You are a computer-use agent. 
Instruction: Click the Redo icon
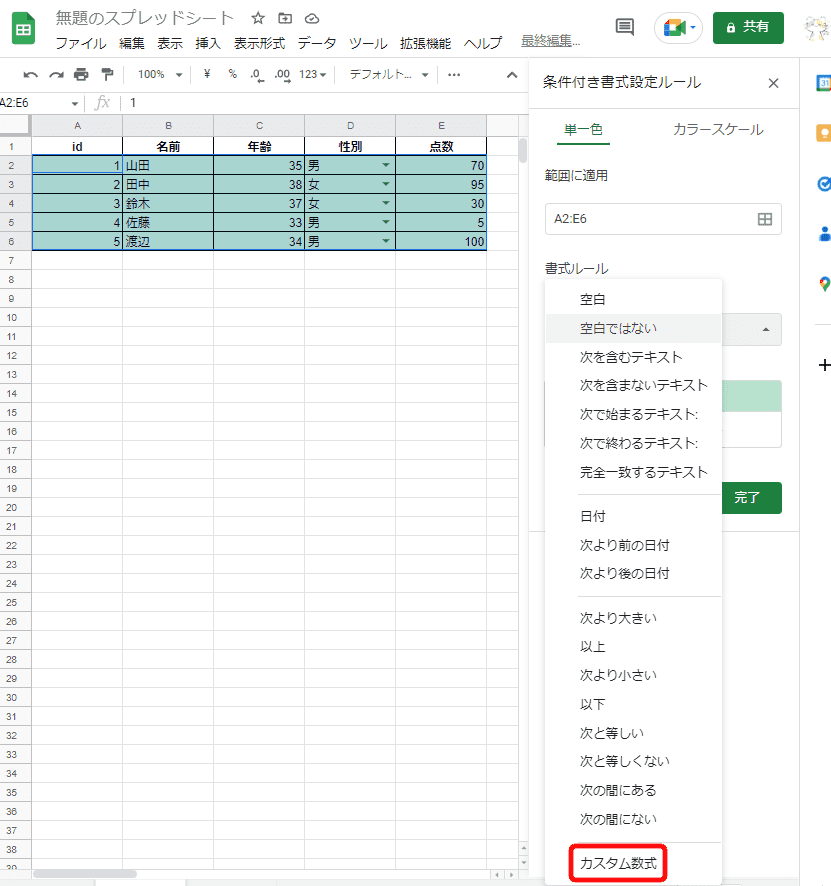tap(56, 75)
